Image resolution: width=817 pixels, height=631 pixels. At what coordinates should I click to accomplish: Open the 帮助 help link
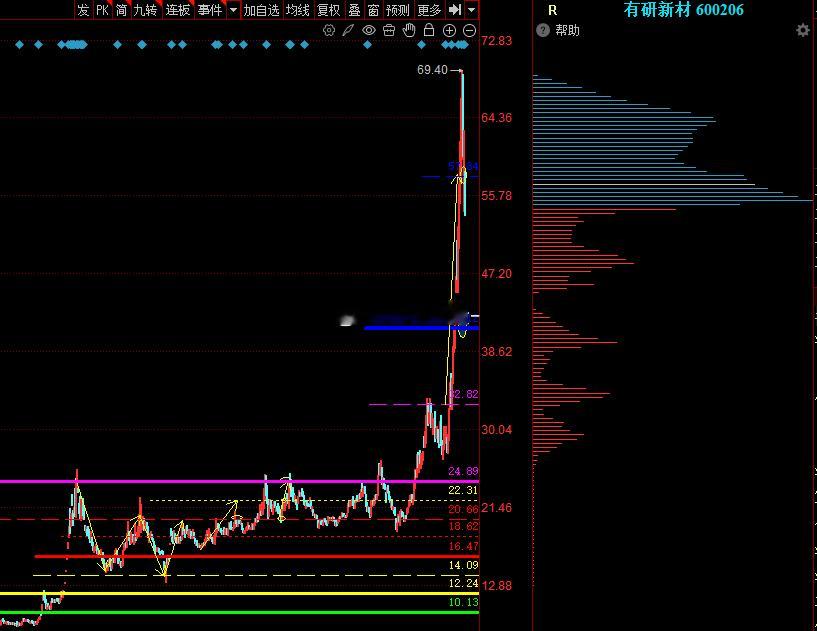(567, 30)
